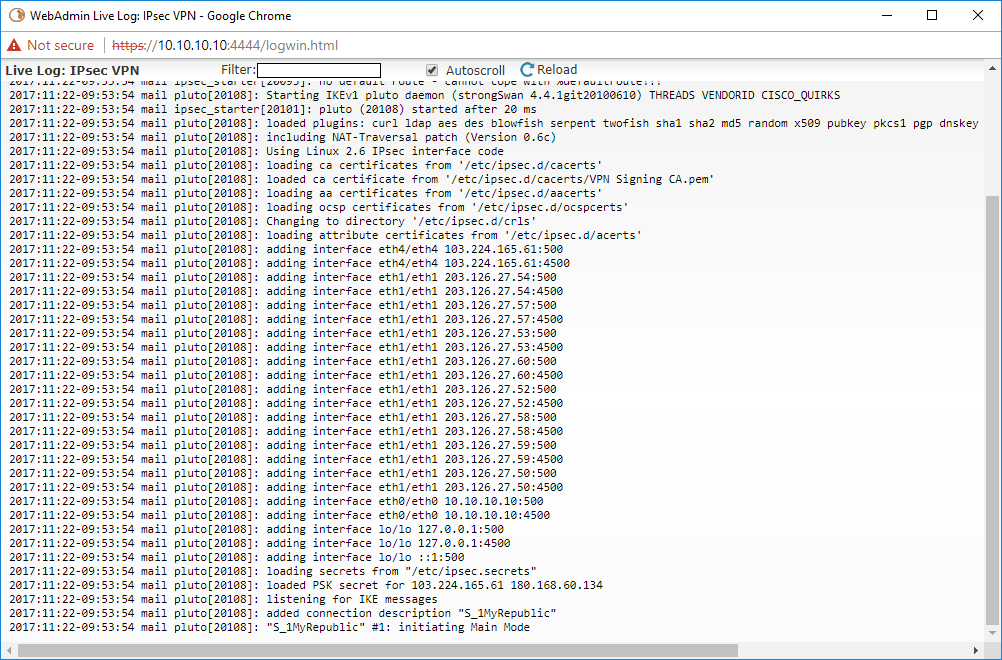Click the "including NAT-Traversal patch" log line
Image resolution: width=1002 pixels, height=660 pixels.
click(282, 137)
